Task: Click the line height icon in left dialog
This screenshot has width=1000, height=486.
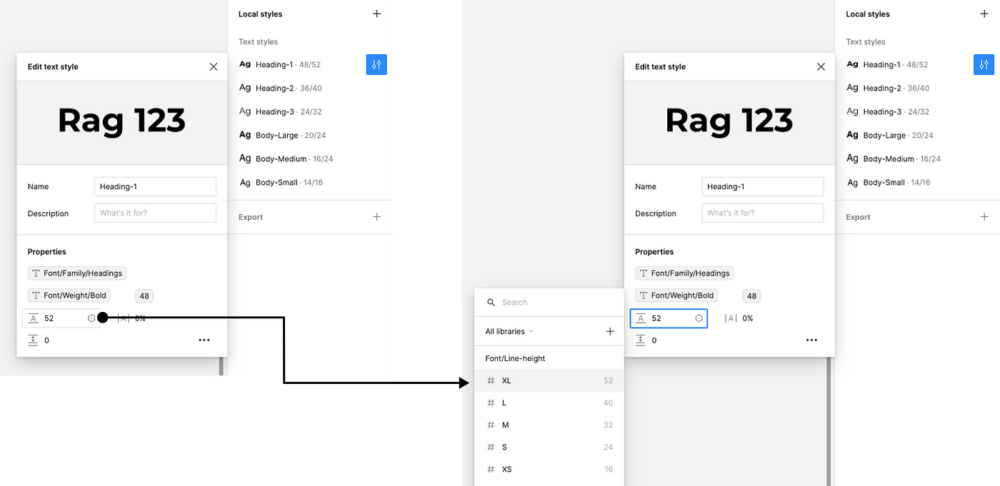Action: point(33,318)
